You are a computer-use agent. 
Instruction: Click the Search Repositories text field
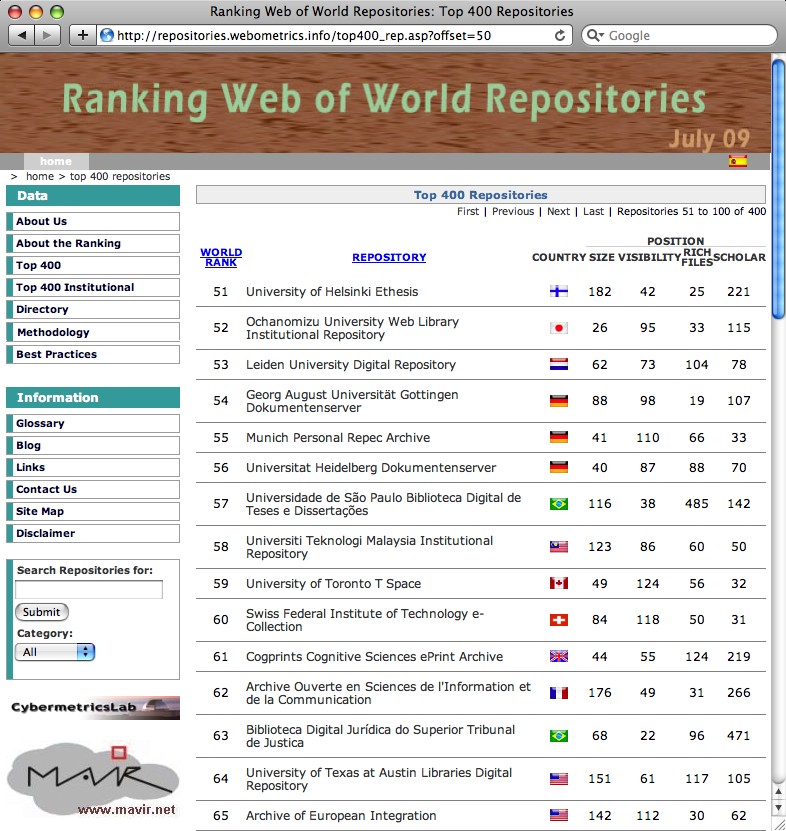[89, 589]
